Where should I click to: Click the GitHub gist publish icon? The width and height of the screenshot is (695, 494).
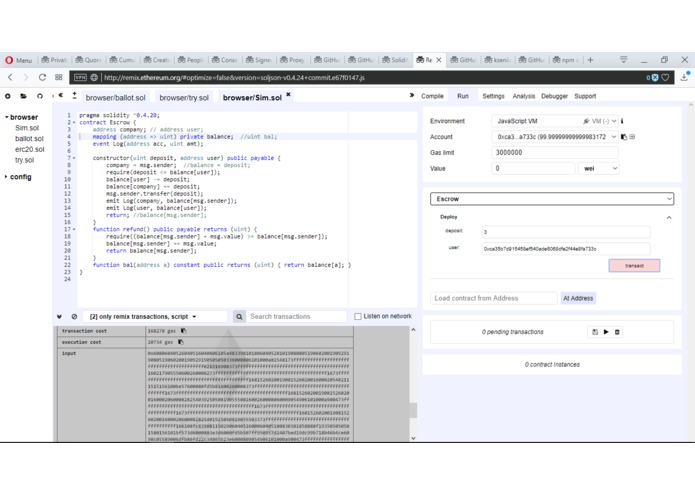tap(40, 96)
